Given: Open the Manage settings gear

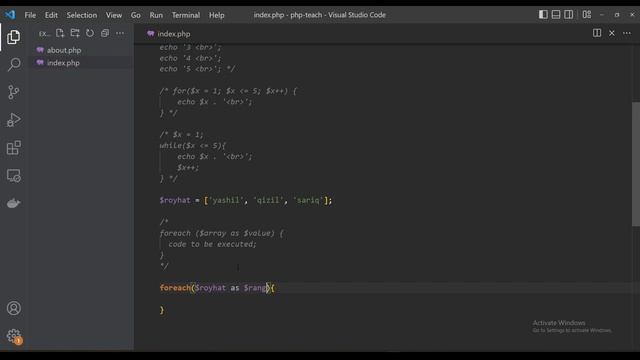Looking at the screenshot, I should [x=13, y=336].
